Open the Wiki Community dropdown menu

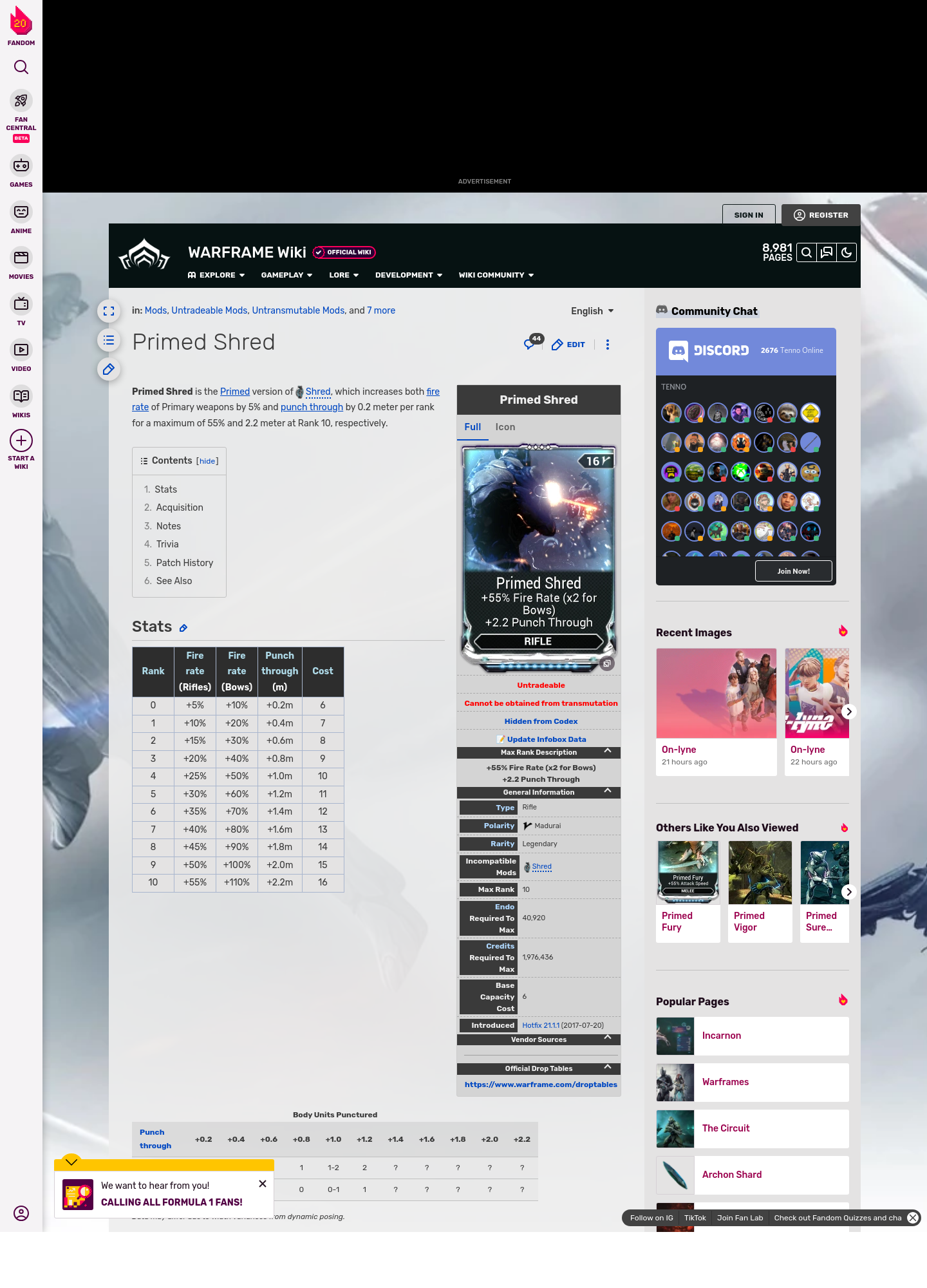coord(496,275)
